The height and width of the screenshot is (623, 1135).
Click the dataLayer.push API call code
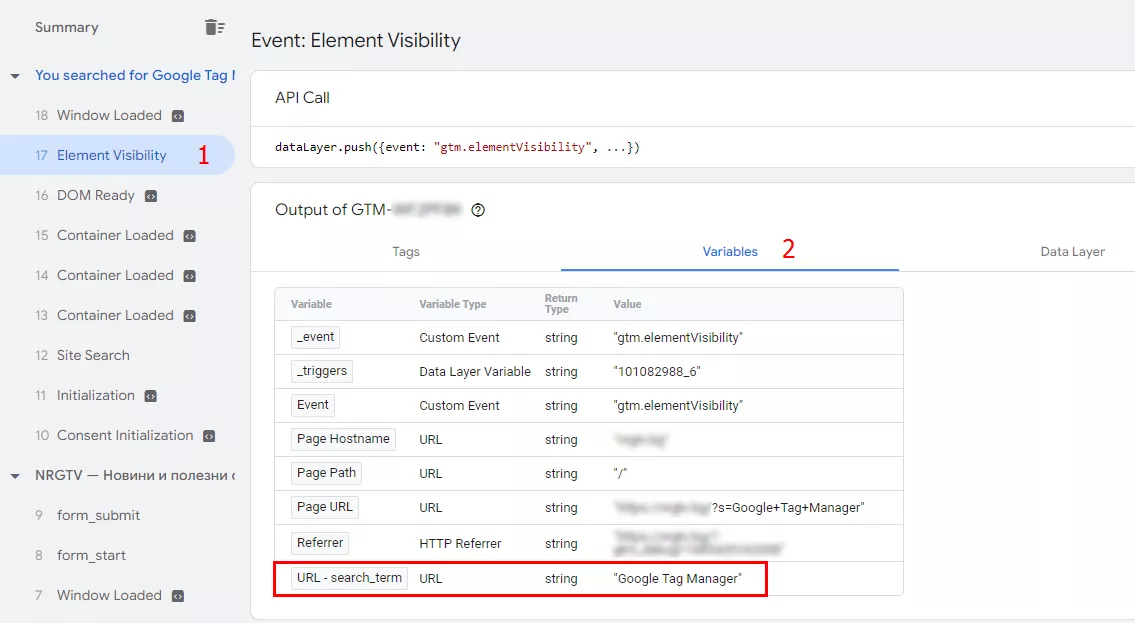pos(457,147)
